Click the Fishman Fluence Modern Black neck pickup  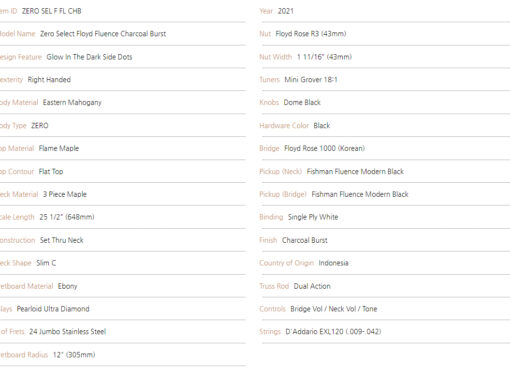click(355, 172)
